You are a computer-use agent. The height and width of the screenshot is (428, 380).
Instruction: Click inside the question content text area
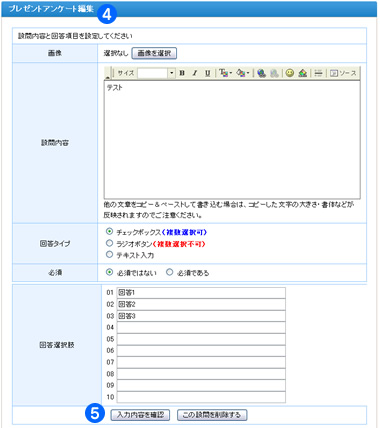click(232, 140)
